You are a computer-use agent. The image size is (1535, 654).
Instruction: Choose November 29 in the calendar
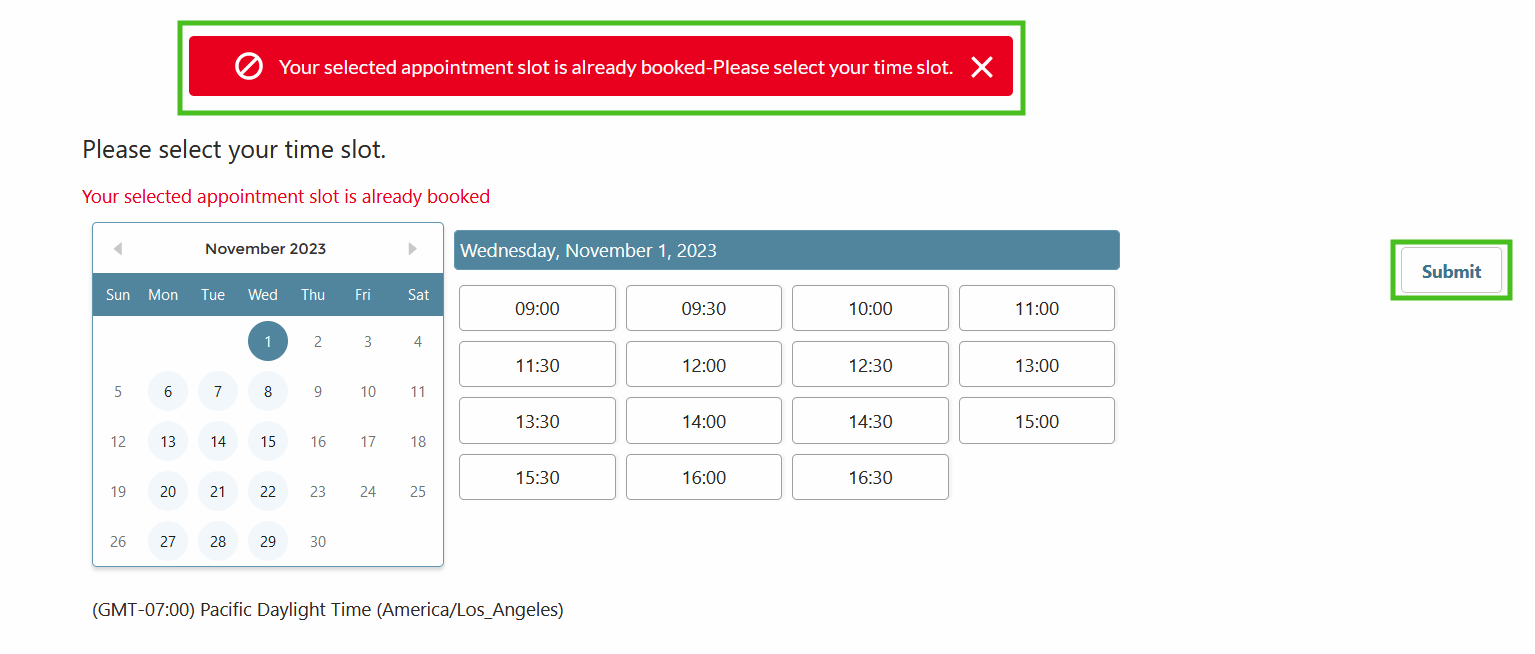pos(268,541)
